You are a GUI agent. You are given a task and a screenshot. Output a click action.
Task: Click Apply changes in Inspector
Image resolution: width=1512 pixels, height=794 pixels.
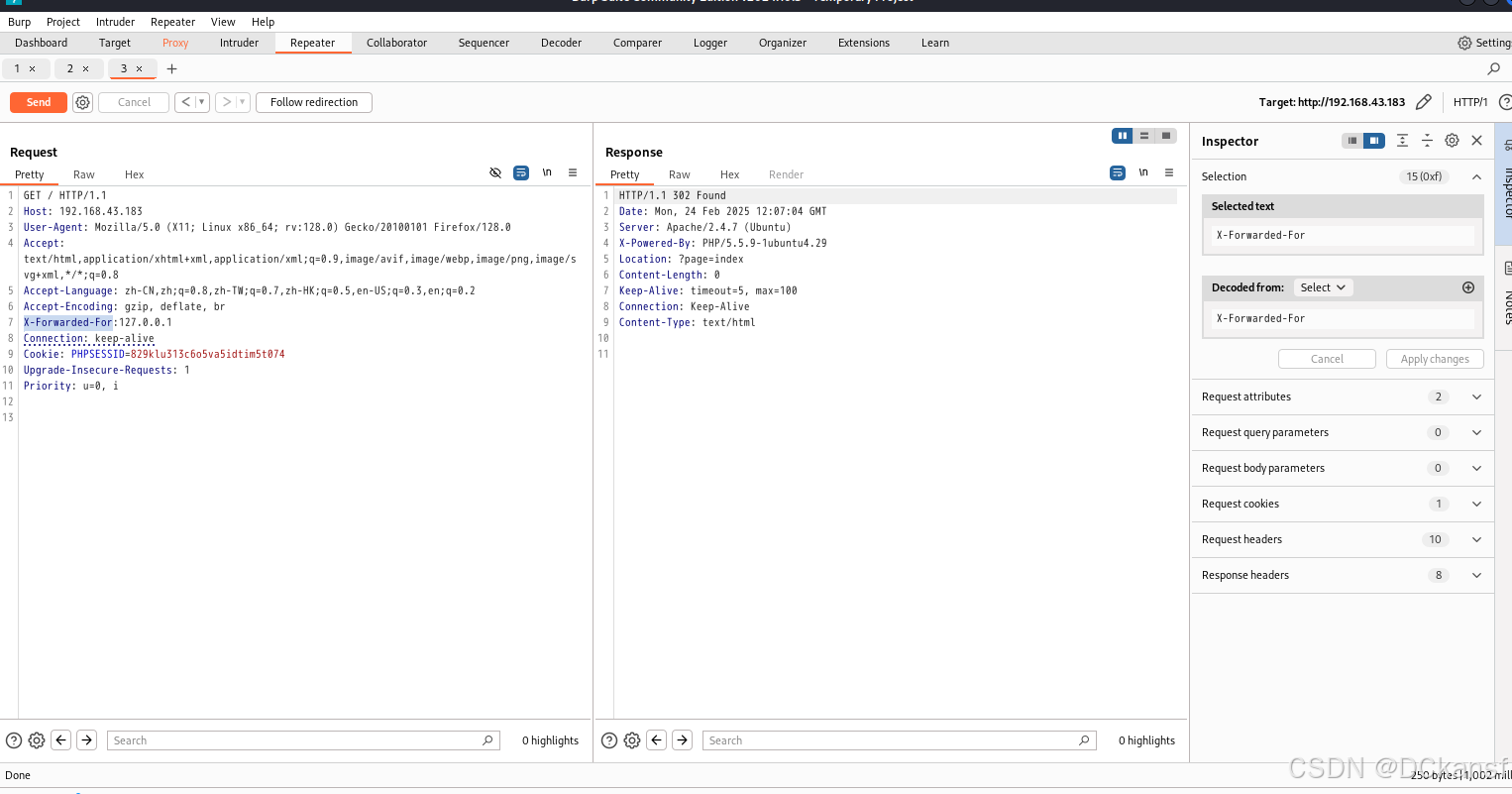pos(1435,359)
